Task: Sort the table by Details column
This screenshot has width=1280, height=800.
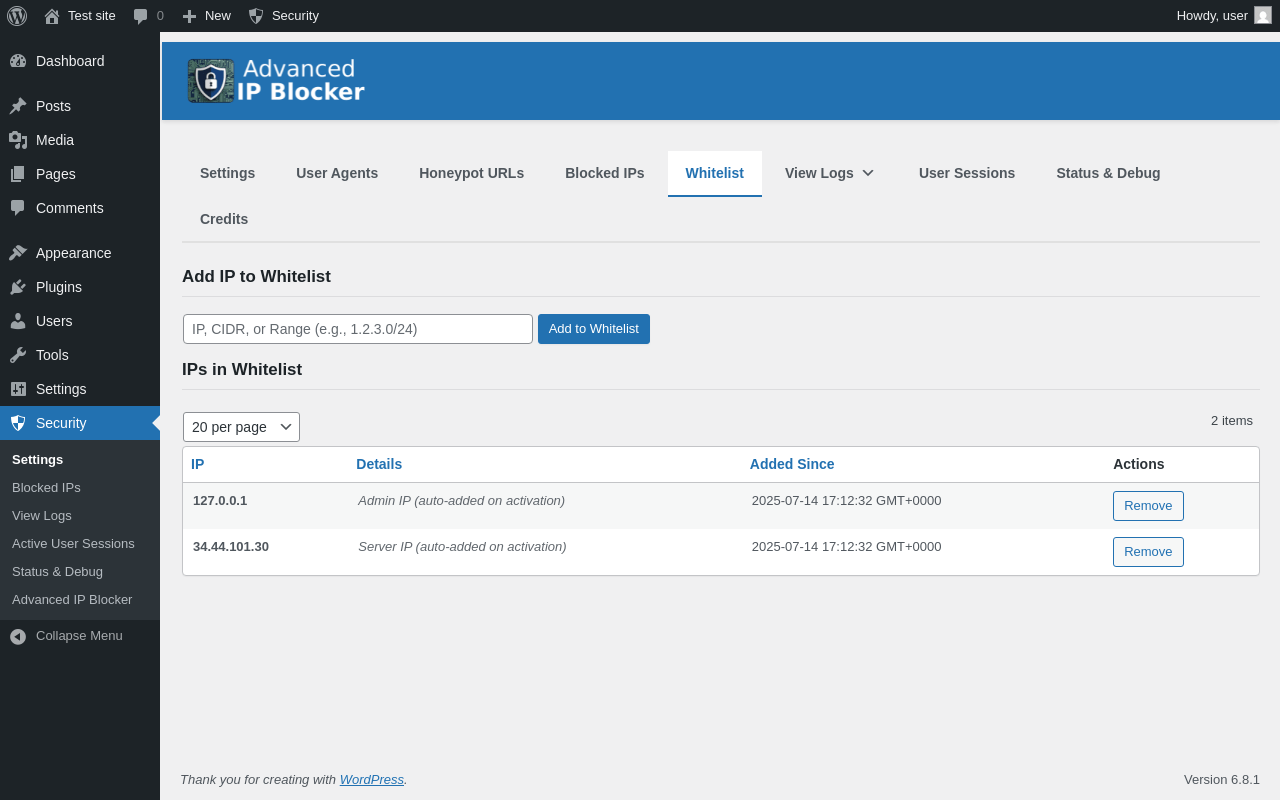Action: 379,464
